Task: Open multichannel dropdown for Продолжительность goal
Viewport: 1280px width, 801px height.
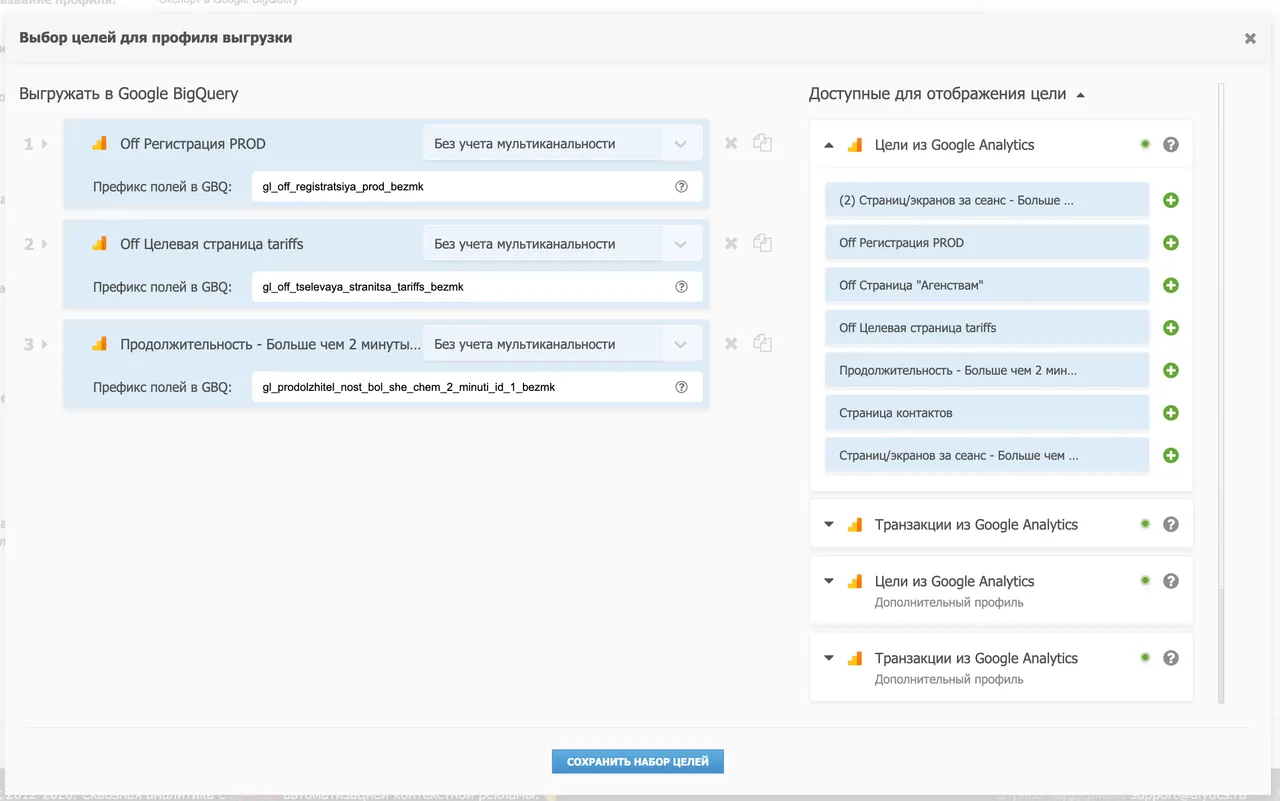Action: click(x=562, y=344)
